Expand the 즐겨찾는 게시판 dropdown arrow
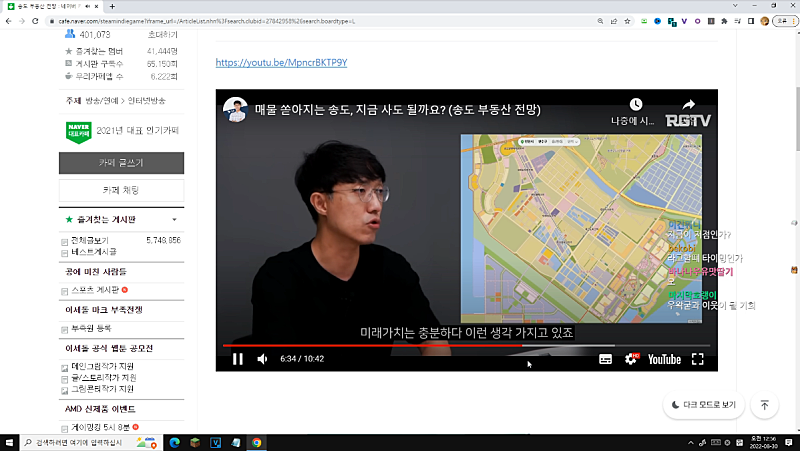 [175, 219]
